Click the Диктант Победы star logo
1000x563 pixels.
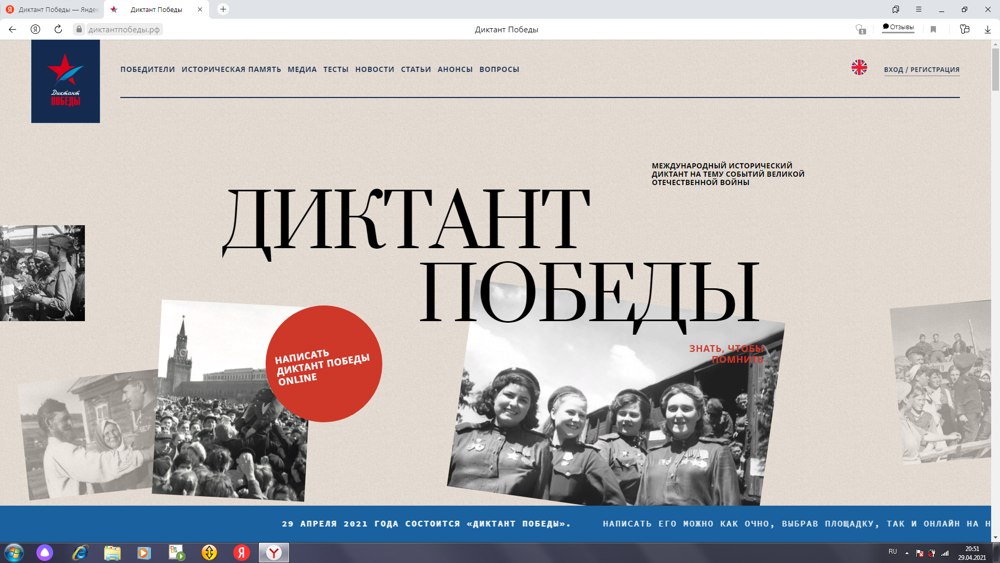click(66, 81)
